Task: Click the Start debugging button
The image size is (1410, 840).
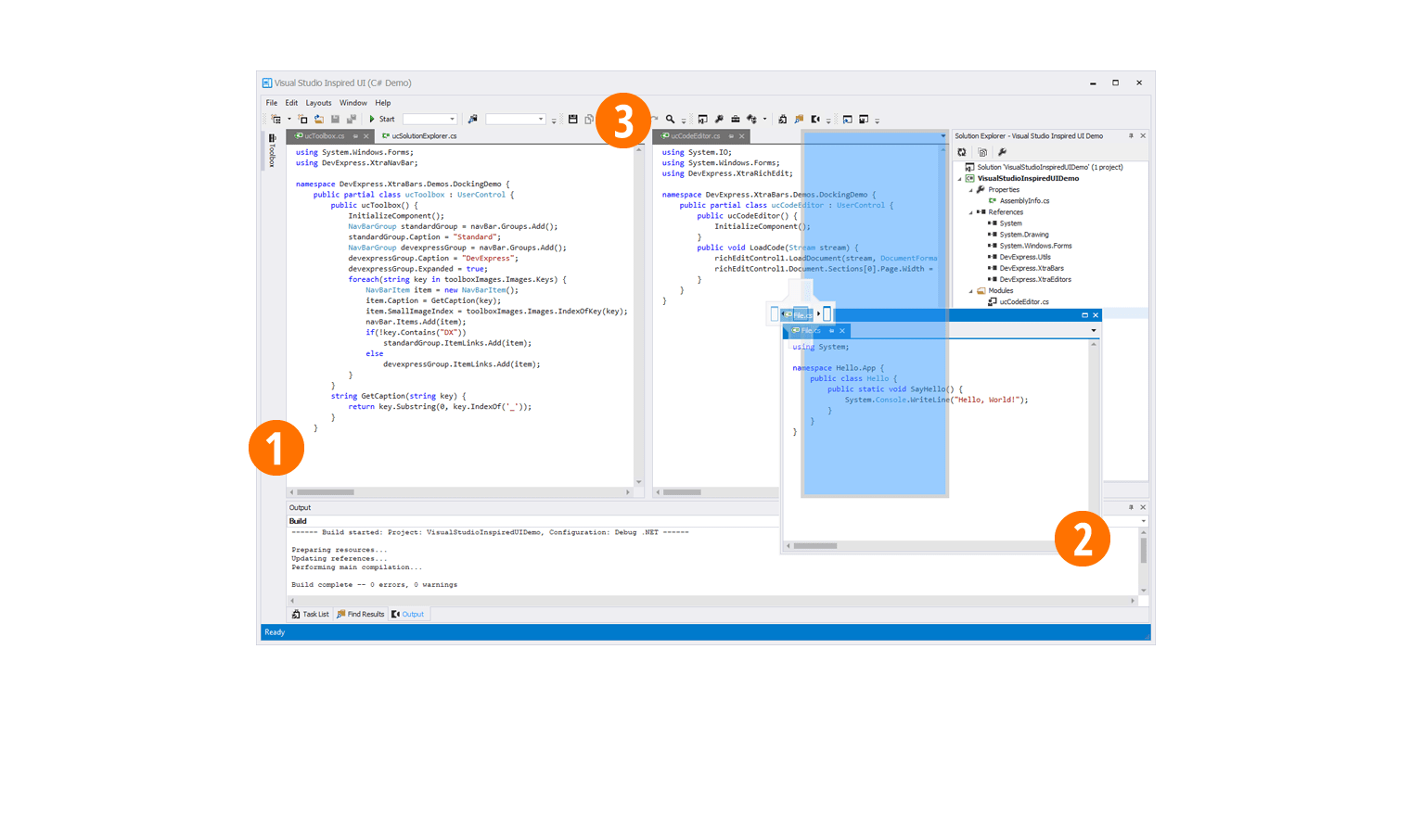Action: tap(381, 119)
